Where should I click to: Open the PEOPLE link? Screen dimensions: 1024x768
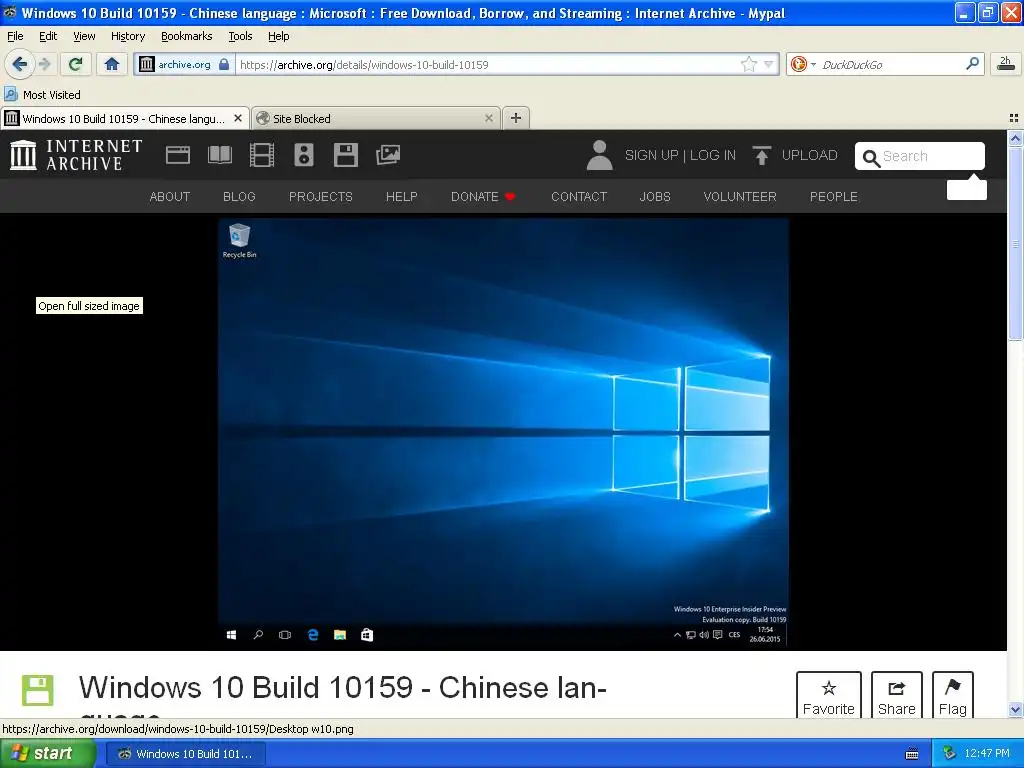834,197
